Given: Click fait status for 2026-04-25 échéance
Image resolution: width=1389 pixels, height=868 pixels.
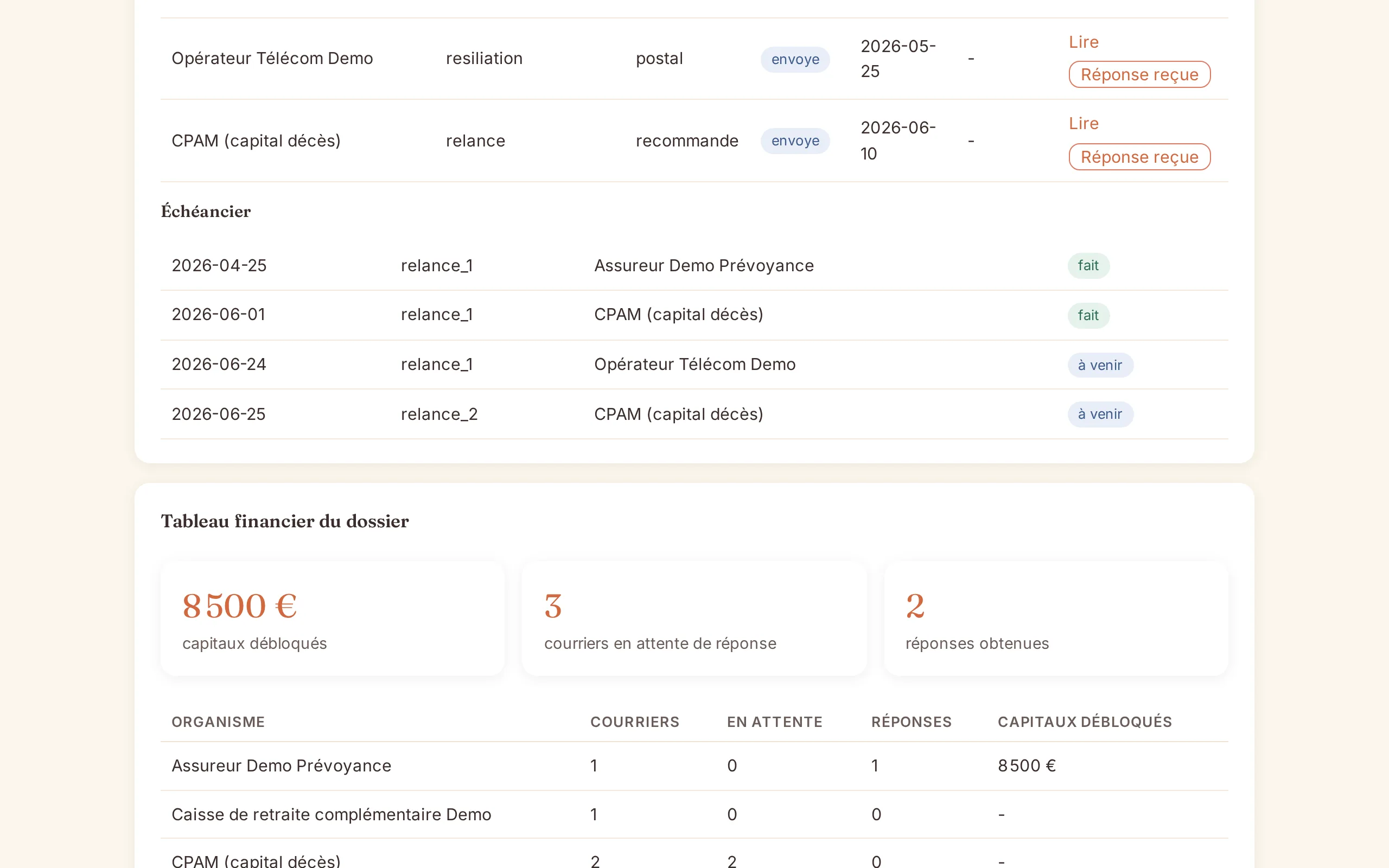Looking at the screenshot, I should click(1088, 266).
